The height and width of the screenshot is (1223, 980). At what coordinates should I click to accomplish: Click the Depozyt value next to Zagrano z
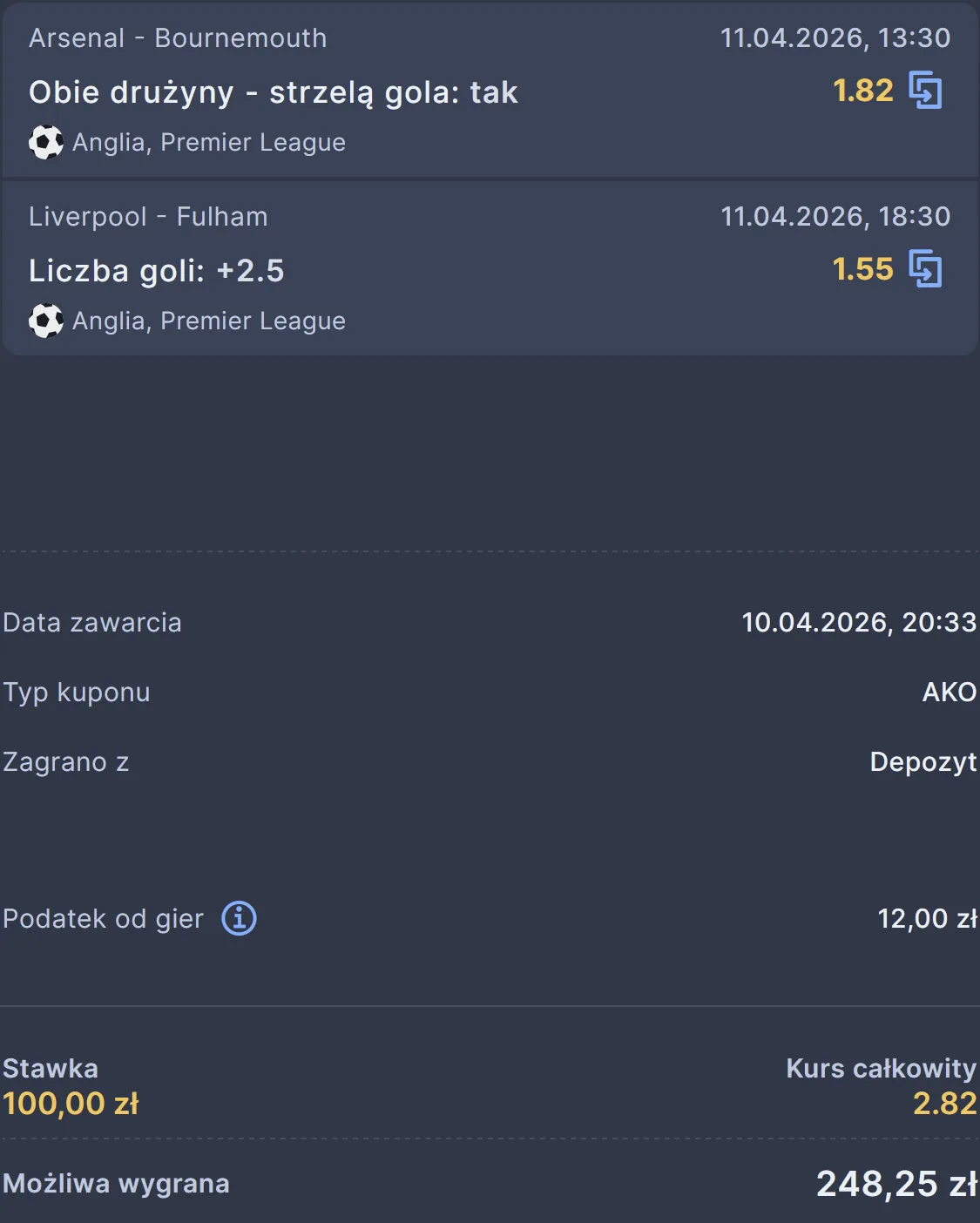point(923,761)
